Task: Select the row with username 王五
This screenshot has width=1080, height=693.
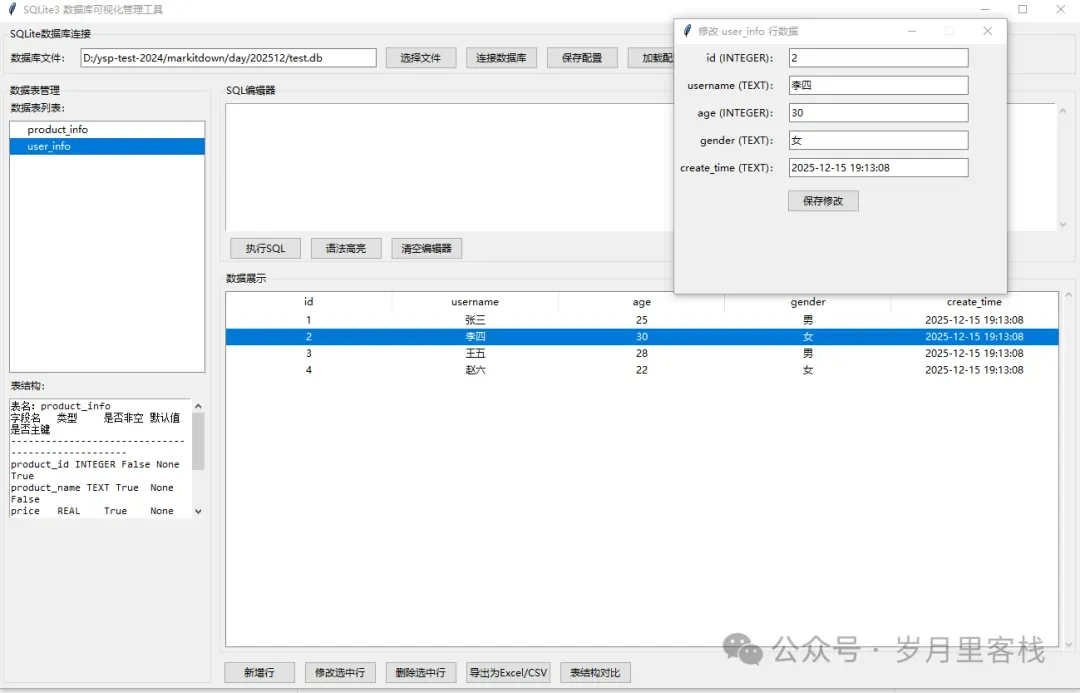Action: click(x=642, y=353)
